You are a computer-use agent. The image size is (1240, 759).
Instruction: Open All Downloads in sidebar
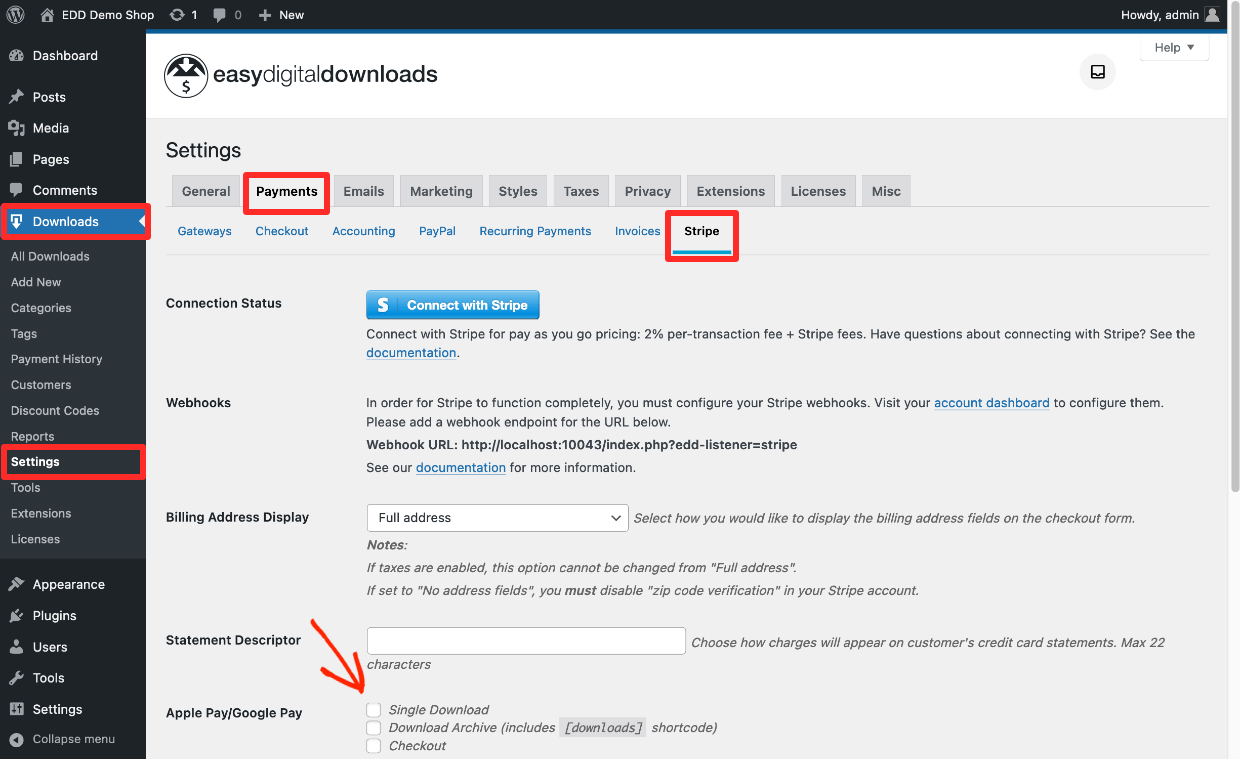tap(50, 257)
